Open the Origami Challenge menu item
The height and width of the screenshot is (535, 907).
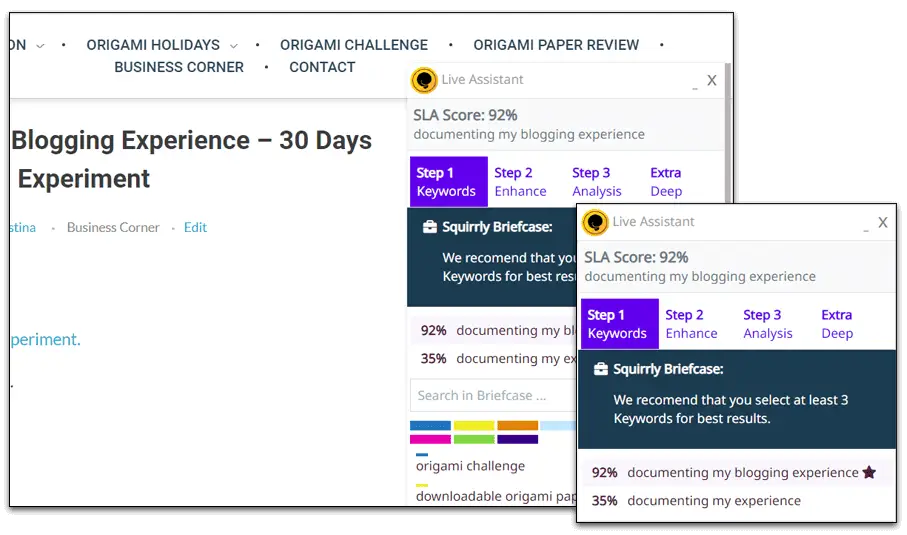[x=354, y=45]
